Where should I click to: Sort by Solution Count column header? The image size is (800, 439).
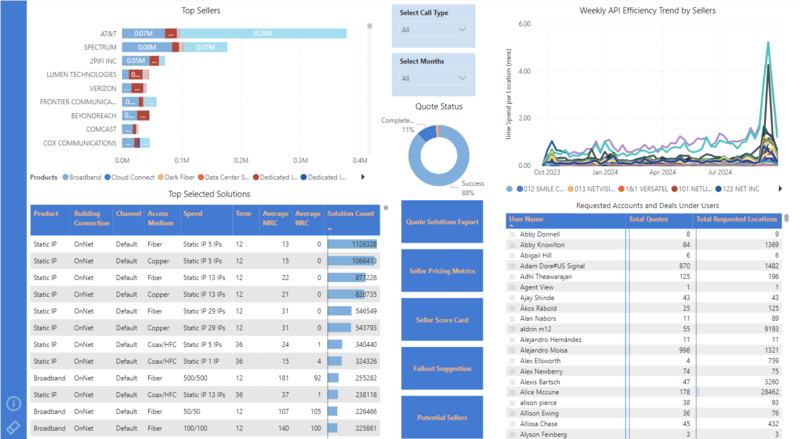(x=351, y=213)
